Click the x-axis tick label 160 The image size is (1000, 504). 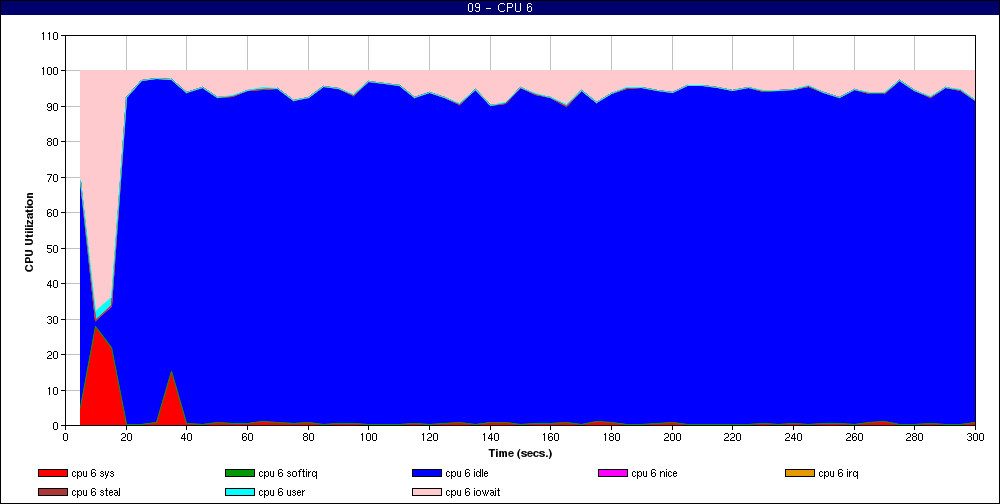pyautogui.click(x=551, y=437)
